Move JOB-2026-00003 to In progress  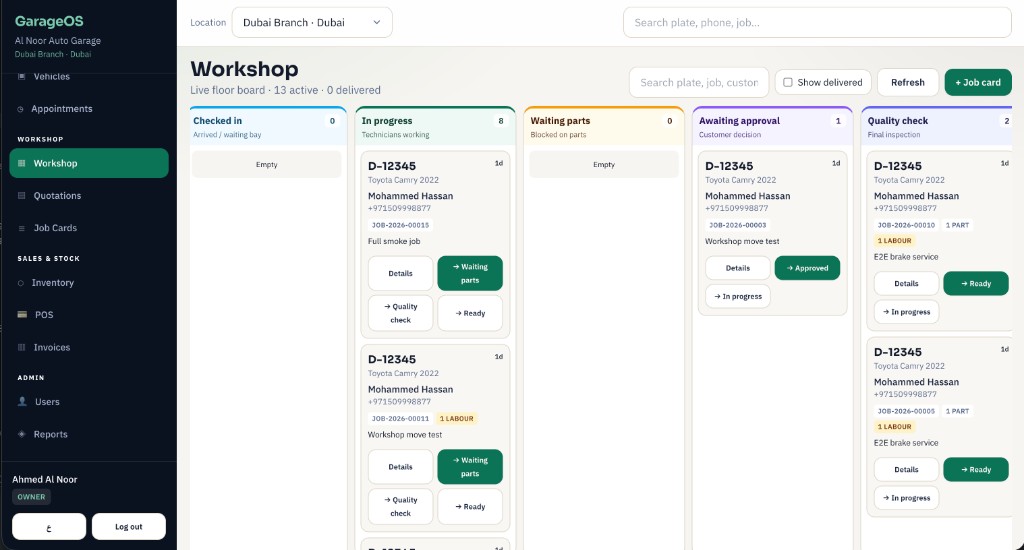(738, 296)
